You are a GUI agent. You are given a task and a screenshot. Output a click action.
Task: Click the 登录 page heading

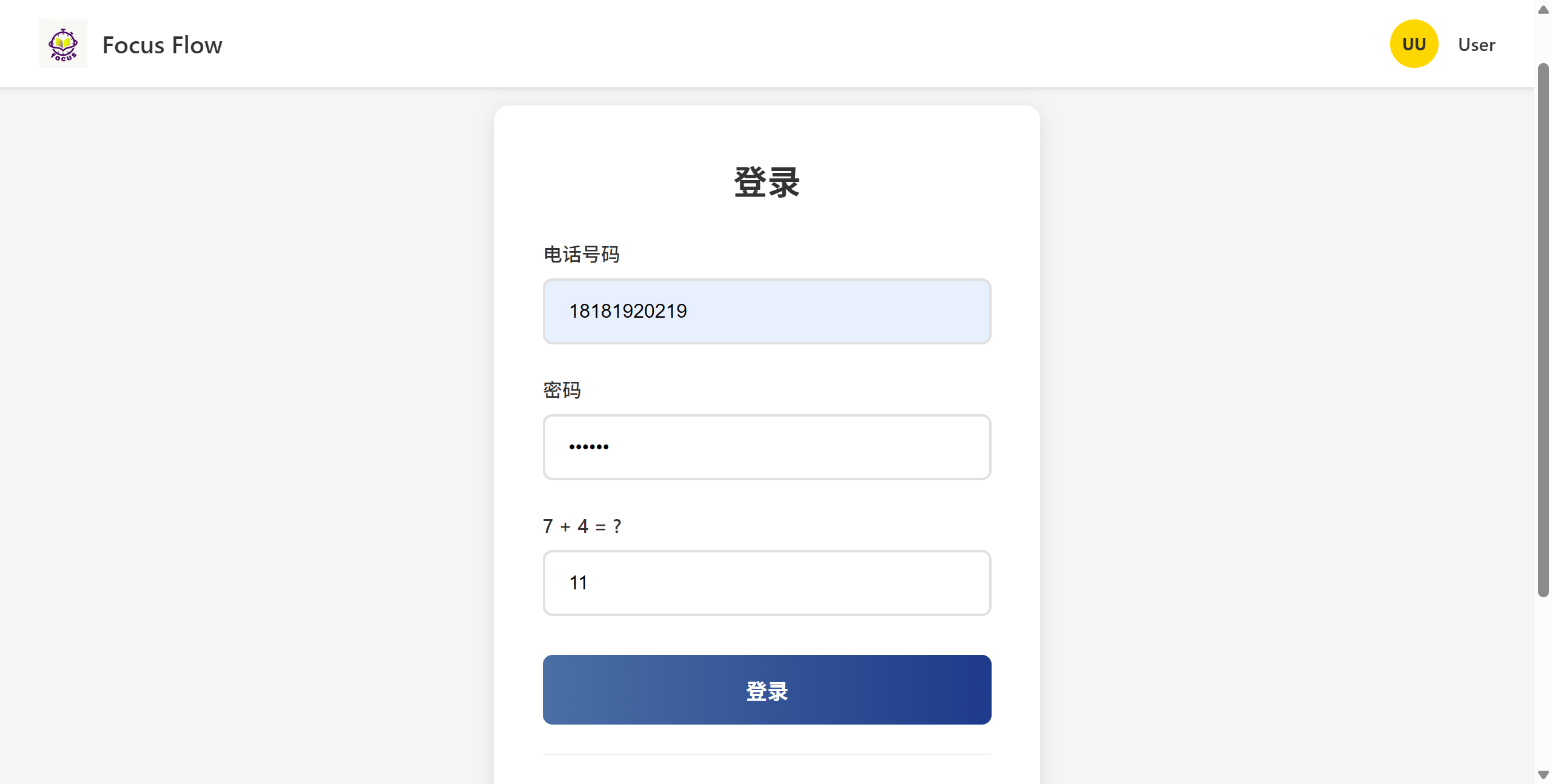(x=766, y=181)
